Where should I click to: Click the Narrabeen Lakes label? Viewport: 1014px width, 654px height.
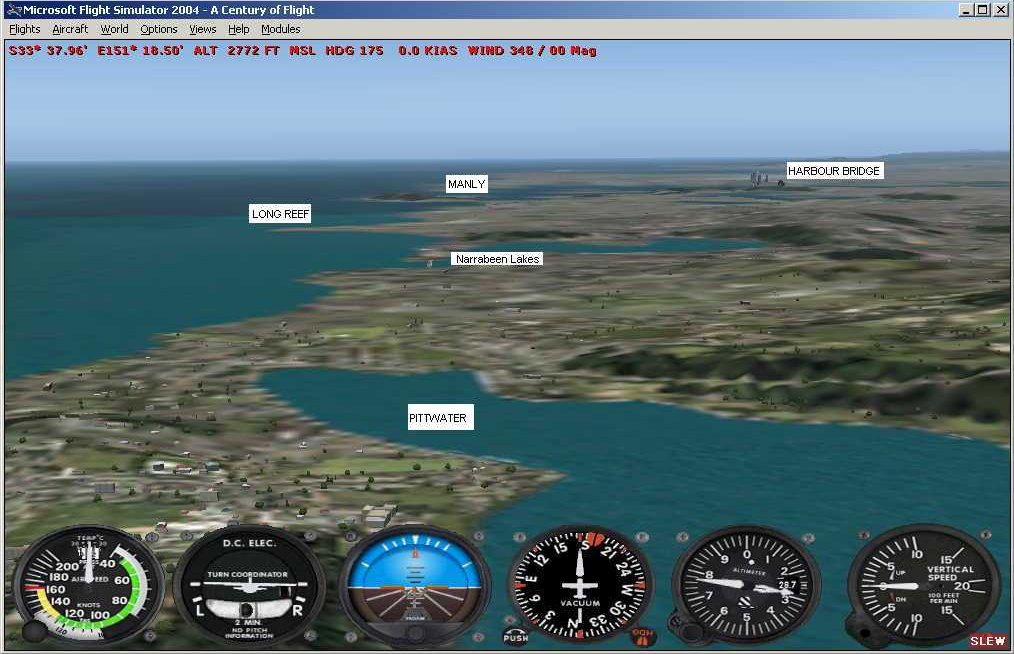(497, 259)
